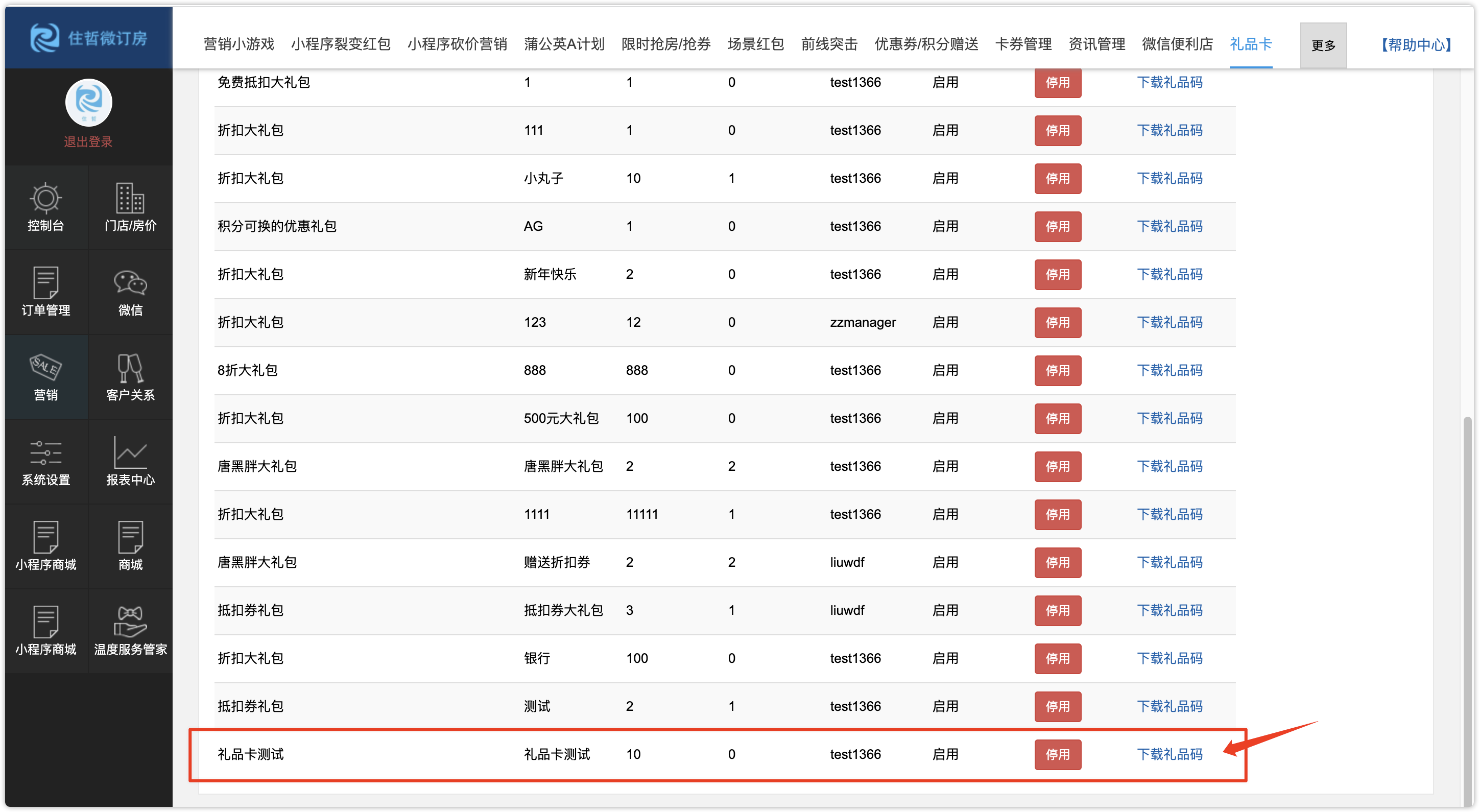The width and height of the screenshot is (1479, 812).
Task: Download gift codes for 礼品卡测试 row
Action: point(1170,754)
